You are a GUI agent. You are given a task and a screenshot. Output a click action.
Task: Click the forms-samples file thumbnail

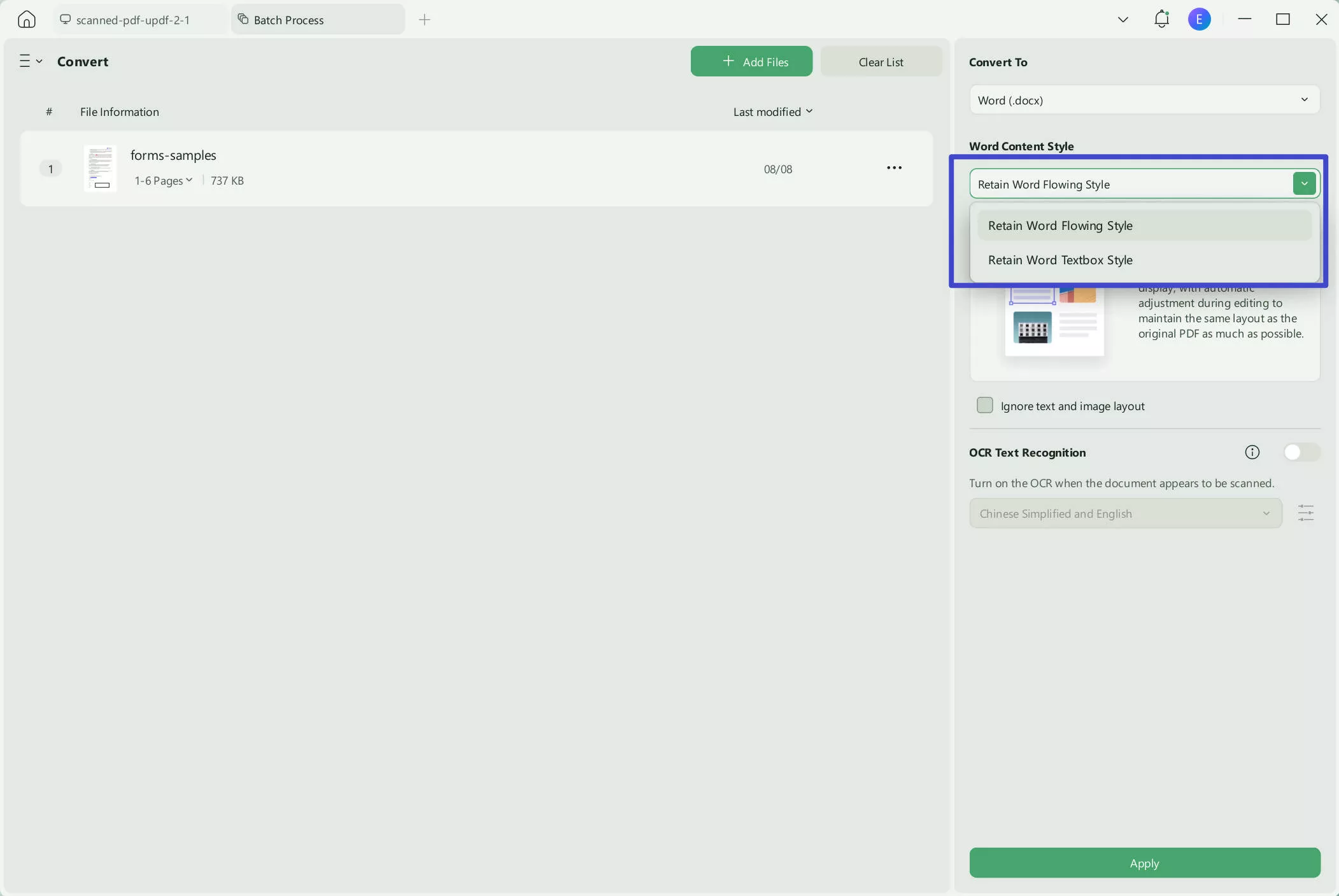(101, 168)
